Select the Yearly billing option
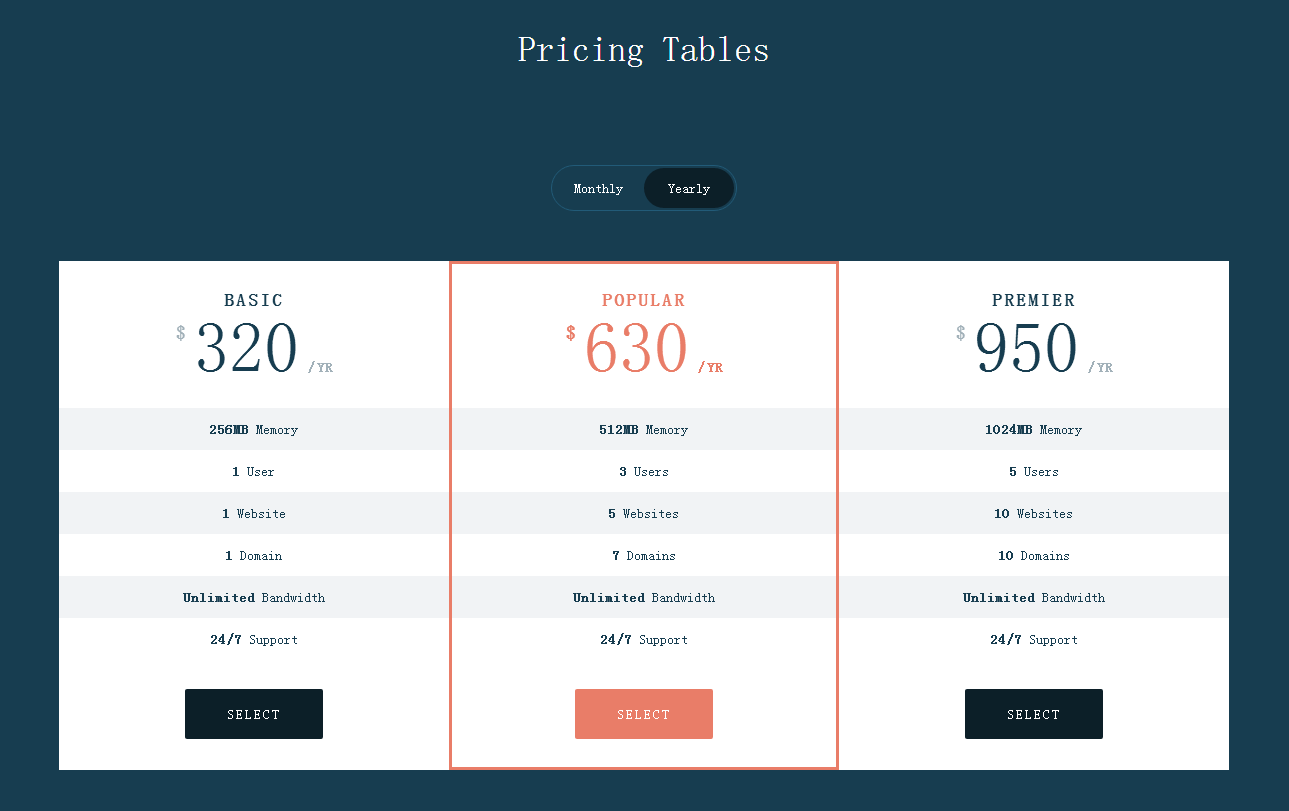This screenshot has height=811, width=1289. 689,188
